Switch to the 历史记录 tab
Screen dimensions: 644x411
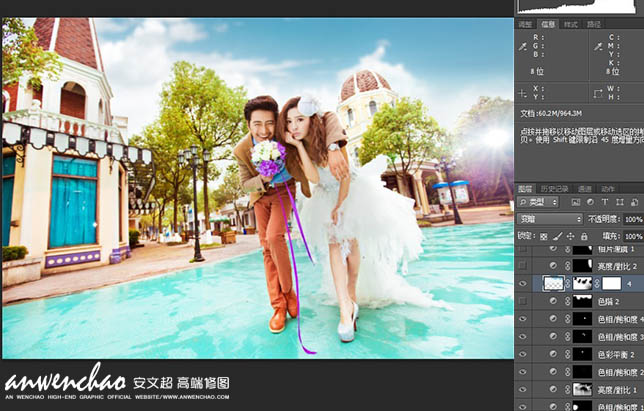554,188
